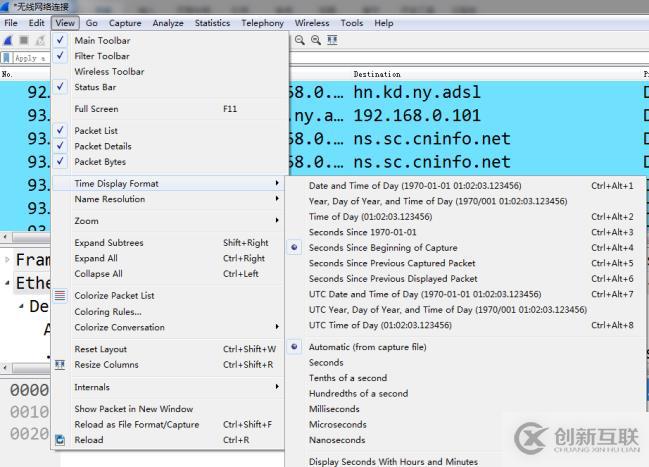649x467 pixels.
Task: Click the filter bookmark icon
Action: (x=6, y=58)
